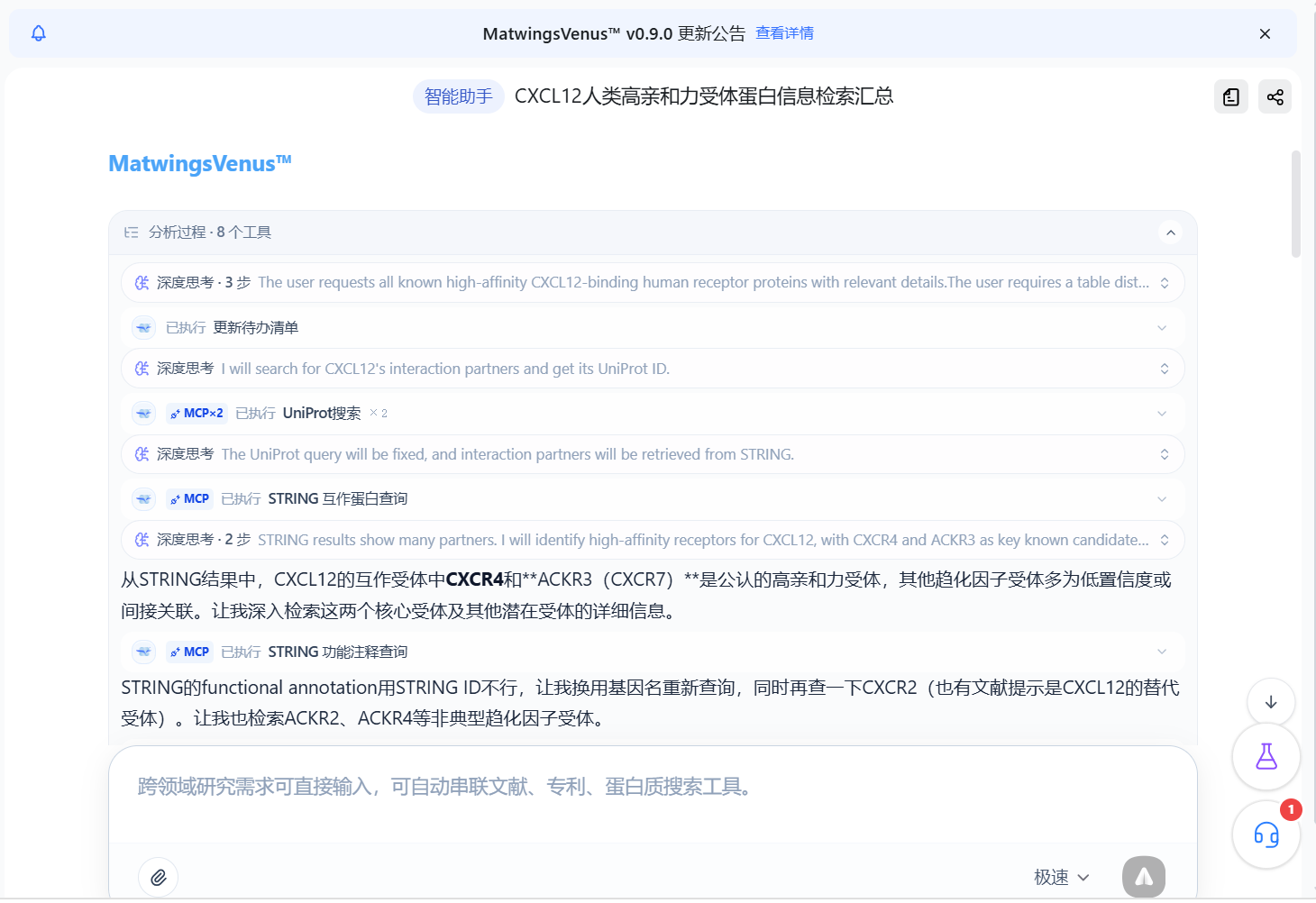Jump to bottom with the down-arrow button
Screen dimensions: 1316x903
pyautogui.click(x=1271, y=702)
